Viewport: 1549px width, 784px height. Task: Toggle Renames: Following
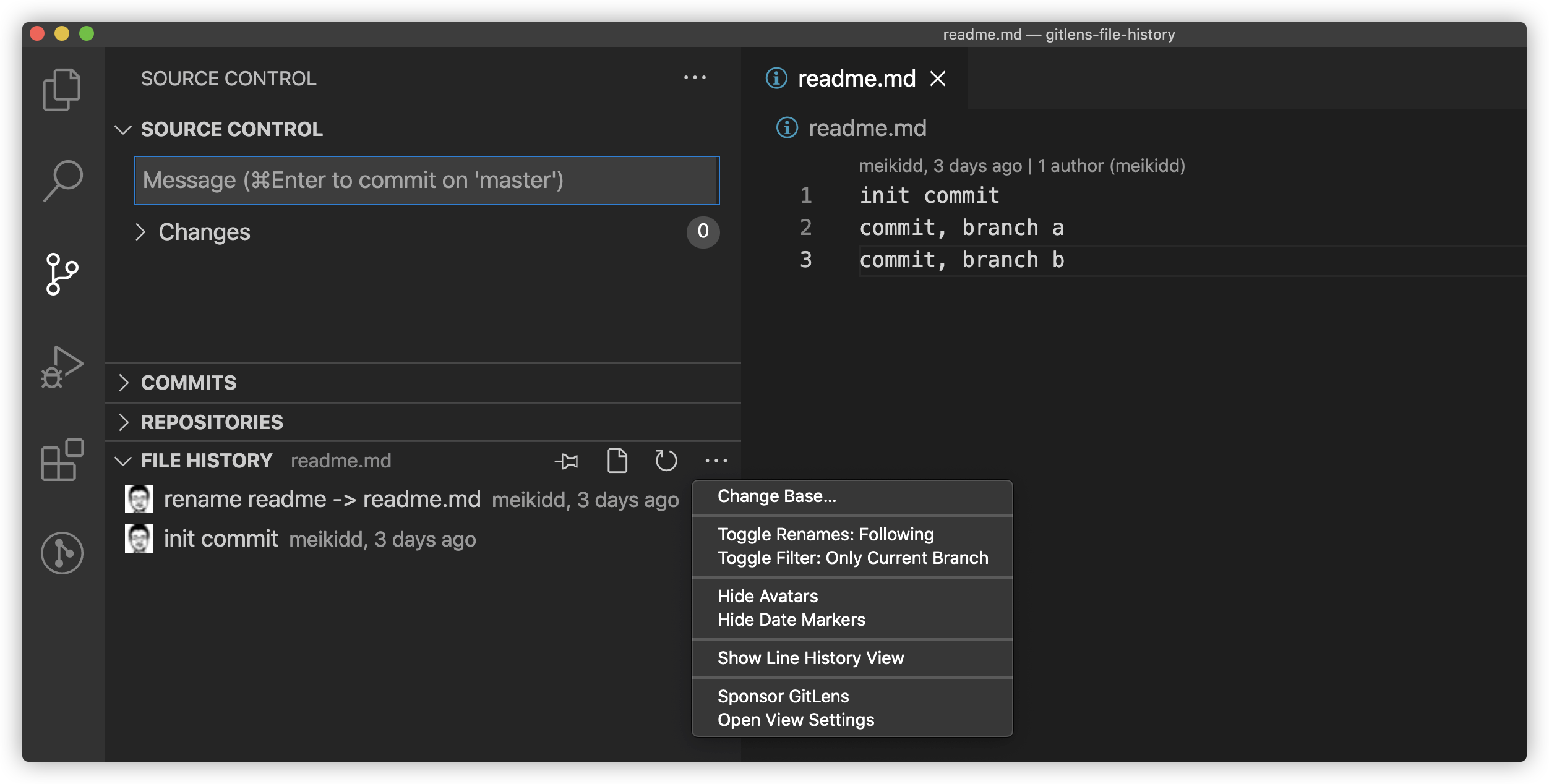pyautogui.click(x=826, y=534)
